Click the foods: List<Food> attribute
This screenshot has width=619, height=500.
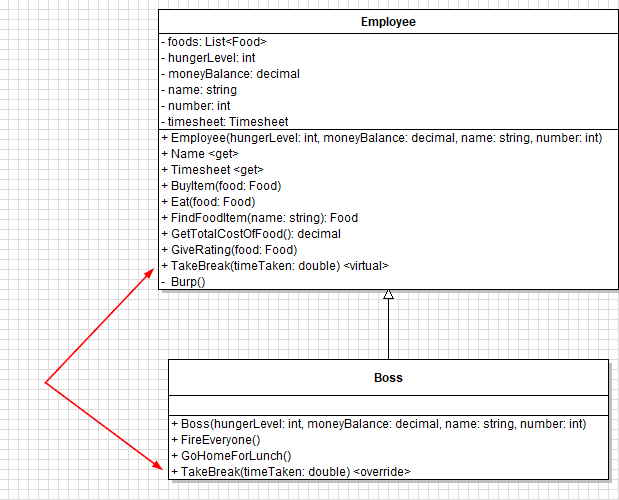(x=214, y=42)
